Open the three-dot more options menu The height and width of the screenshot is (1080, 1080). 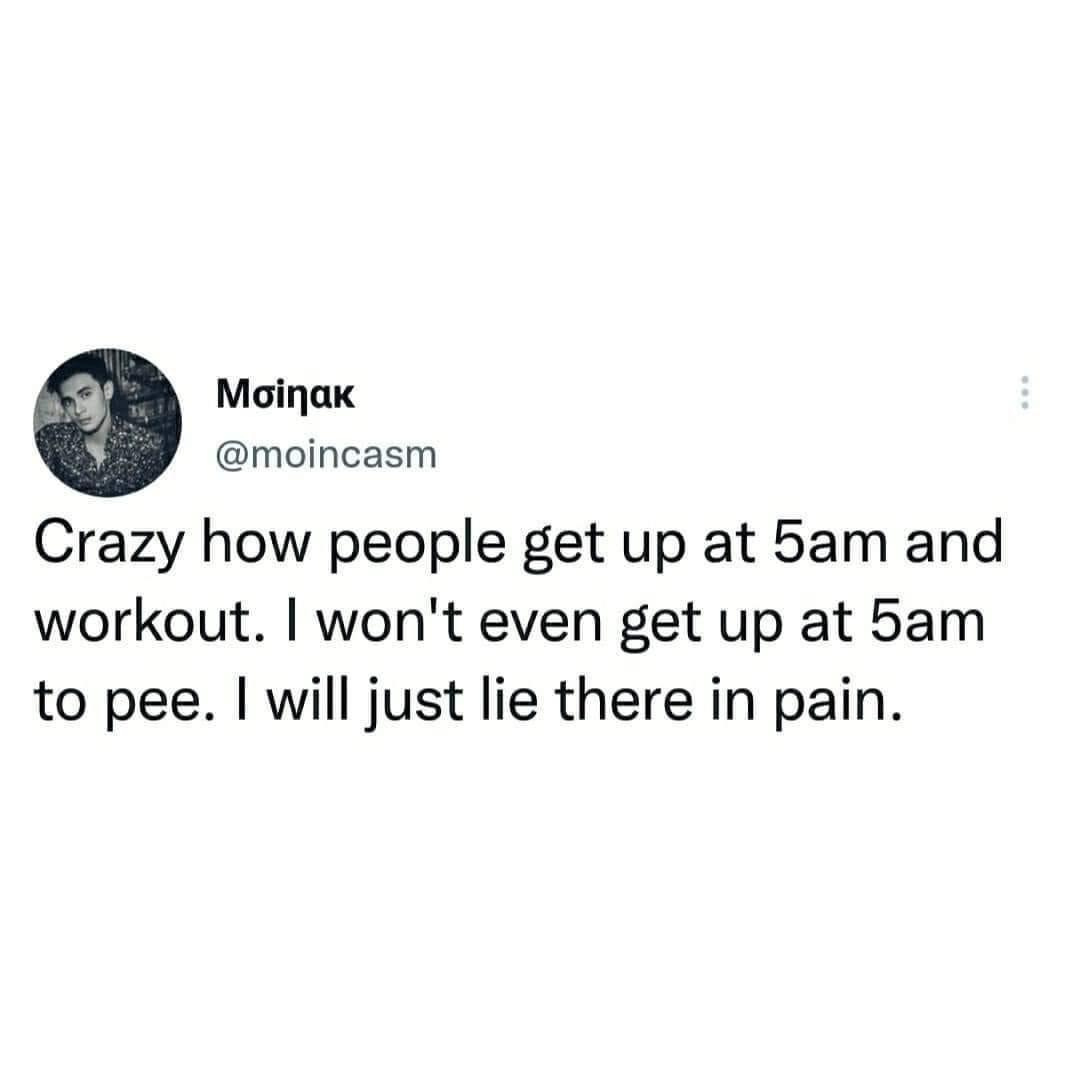1024,393
